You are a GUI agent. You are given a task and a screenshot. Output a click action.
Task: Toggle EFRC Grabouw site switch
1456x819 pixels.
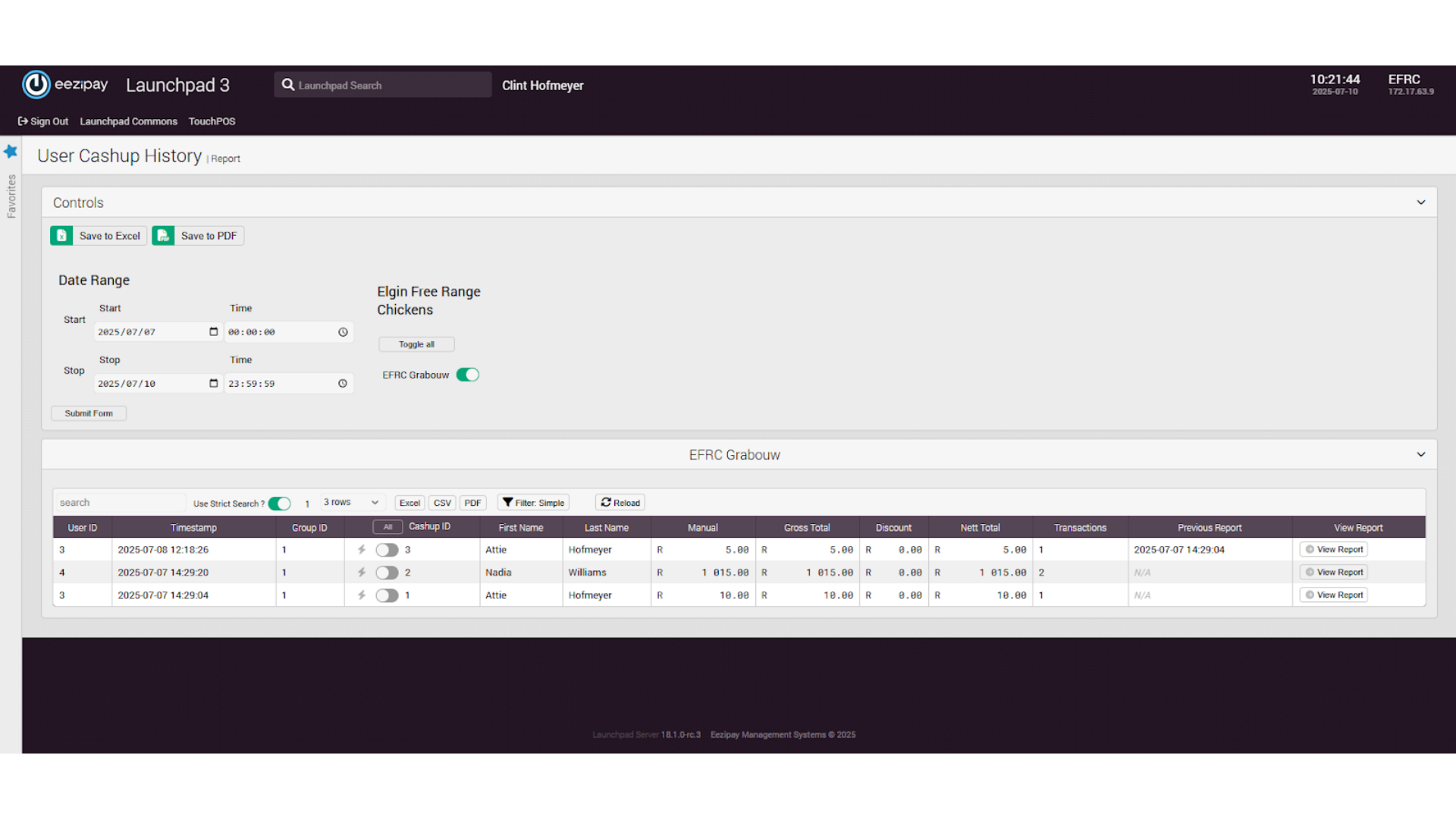(x=468, y=375)
